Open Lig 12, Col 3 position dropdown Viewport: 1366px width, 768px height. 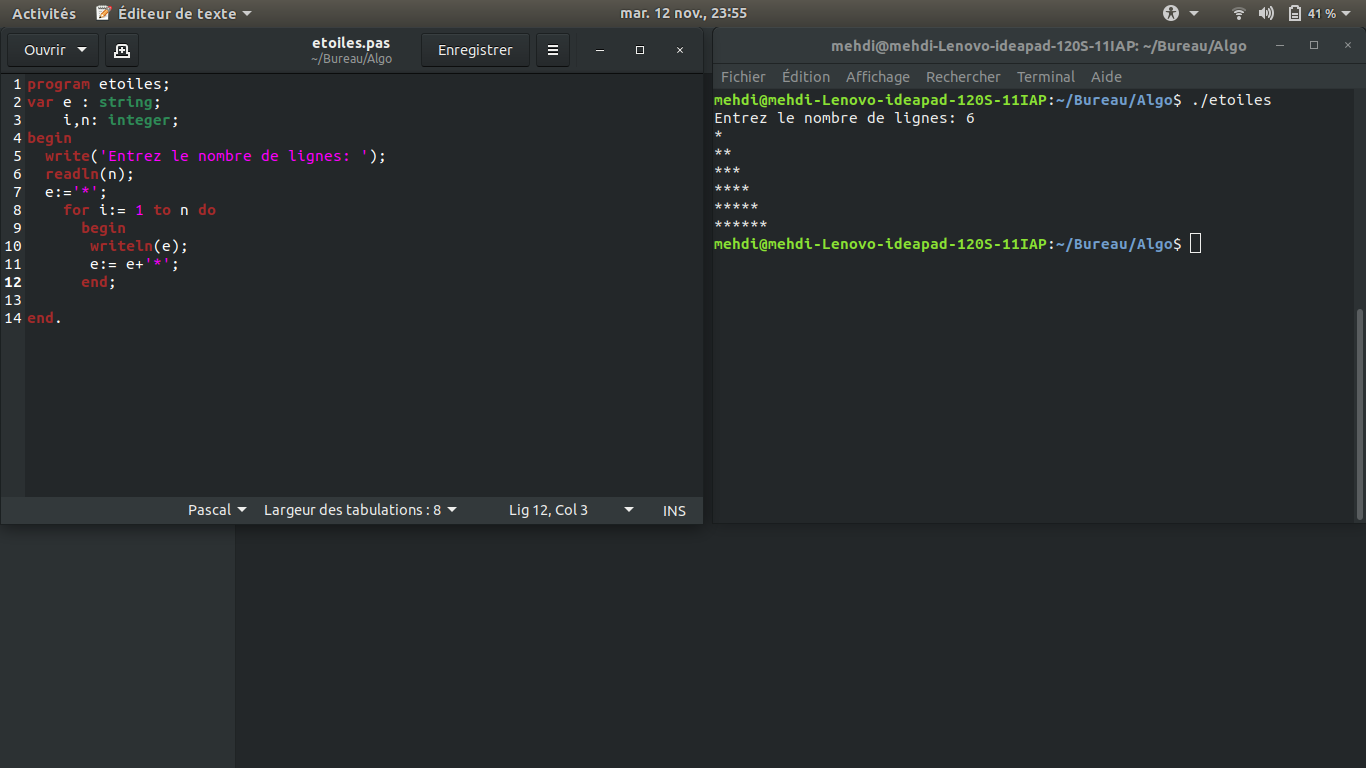tap(571, 510)
